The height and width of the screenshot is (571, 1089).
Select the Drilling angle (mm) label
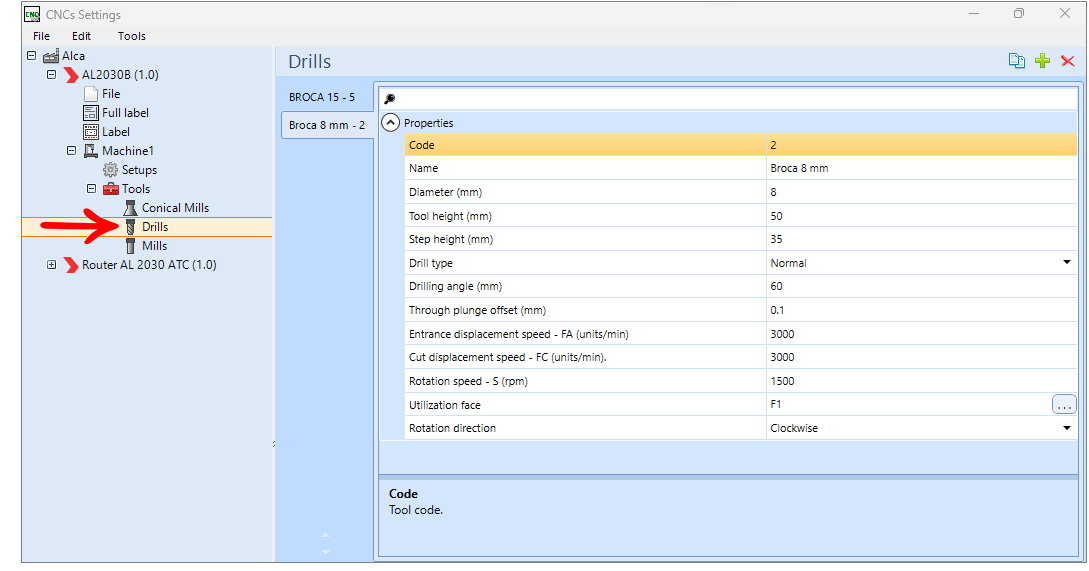[x=455, y=286]
